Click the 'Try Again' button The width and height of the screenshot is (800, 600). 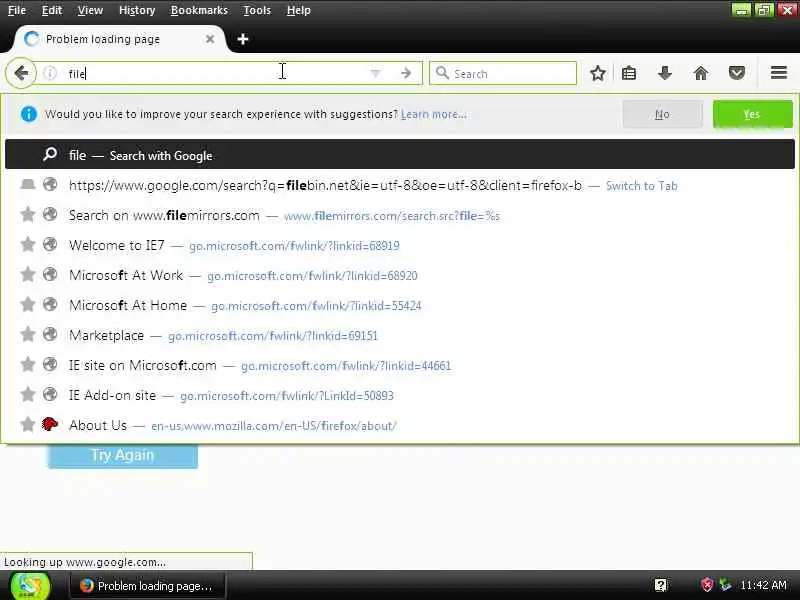coord(122,455)
